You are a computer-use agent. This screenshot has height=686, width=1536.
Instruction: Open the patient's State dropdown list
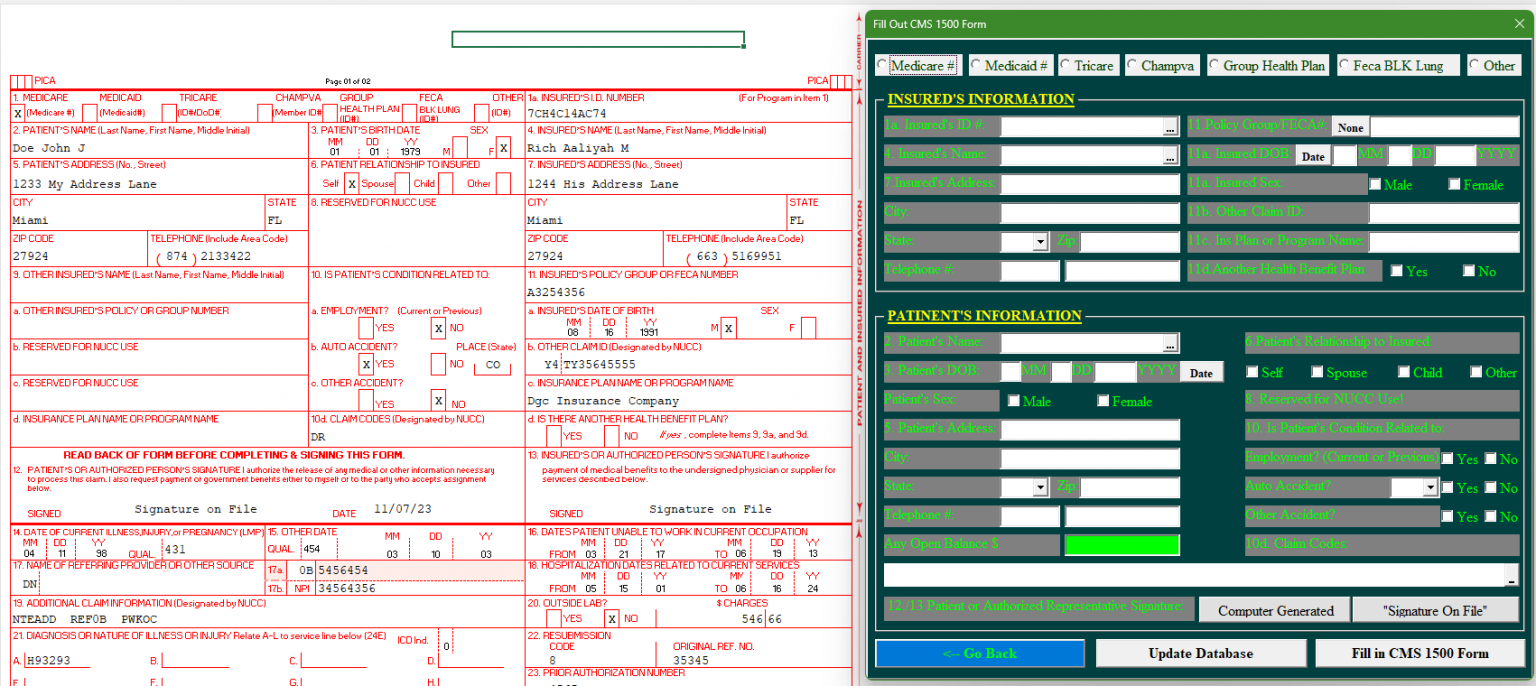(x=1040, y=488)
